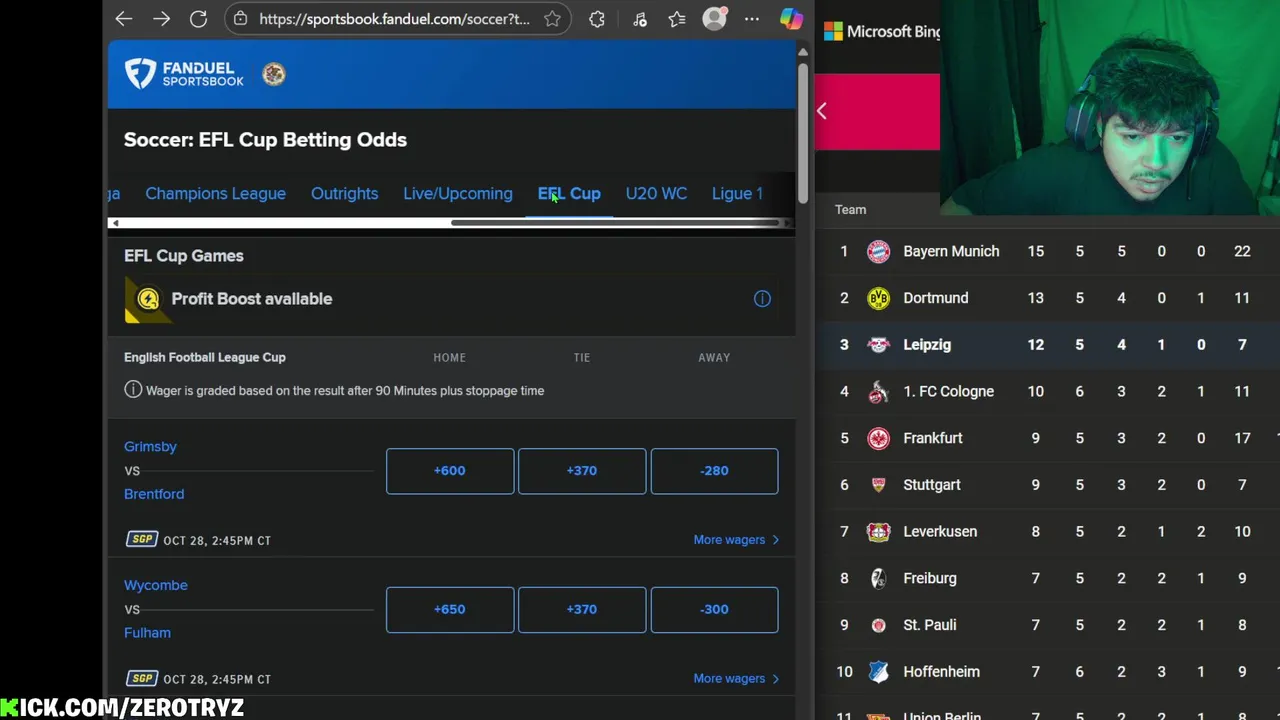Open the Fulham team link
Screen dimensions: 1280x720
click(147, 632)
